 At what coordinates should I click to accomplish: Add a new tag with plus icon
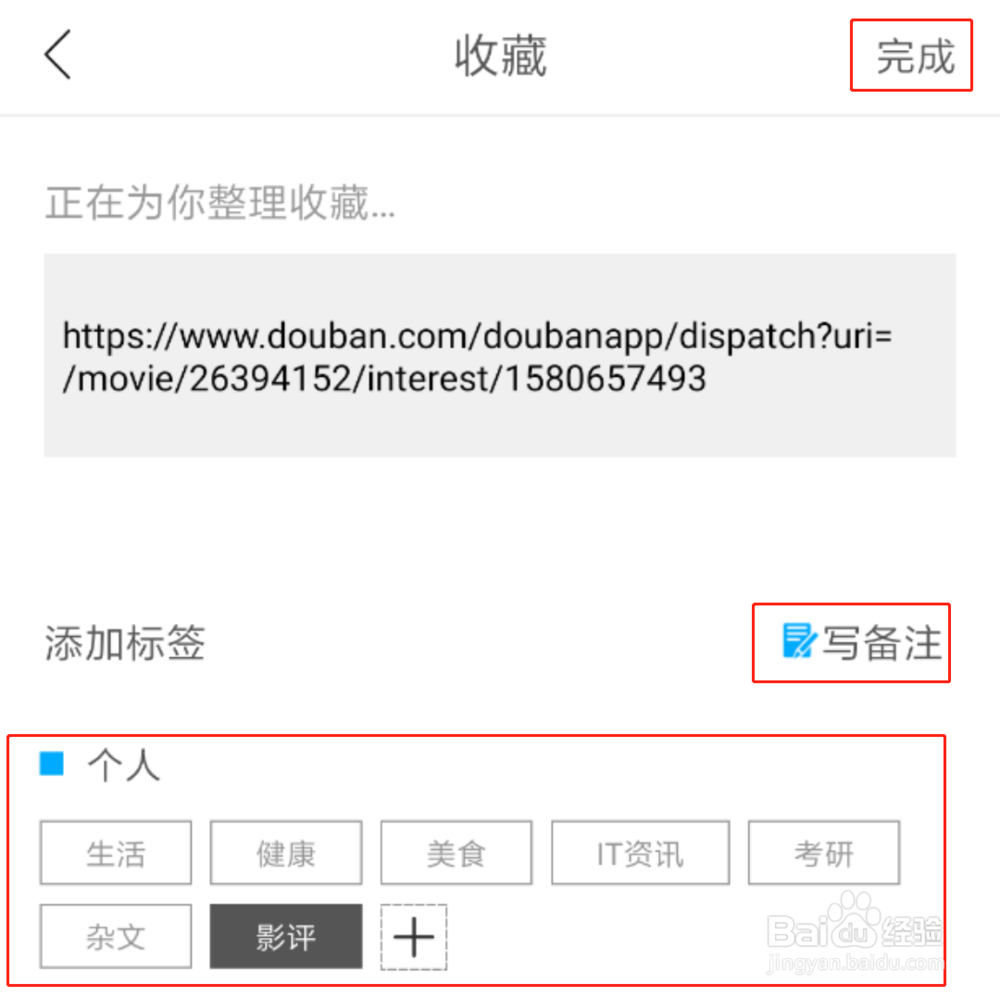(414, 937)
